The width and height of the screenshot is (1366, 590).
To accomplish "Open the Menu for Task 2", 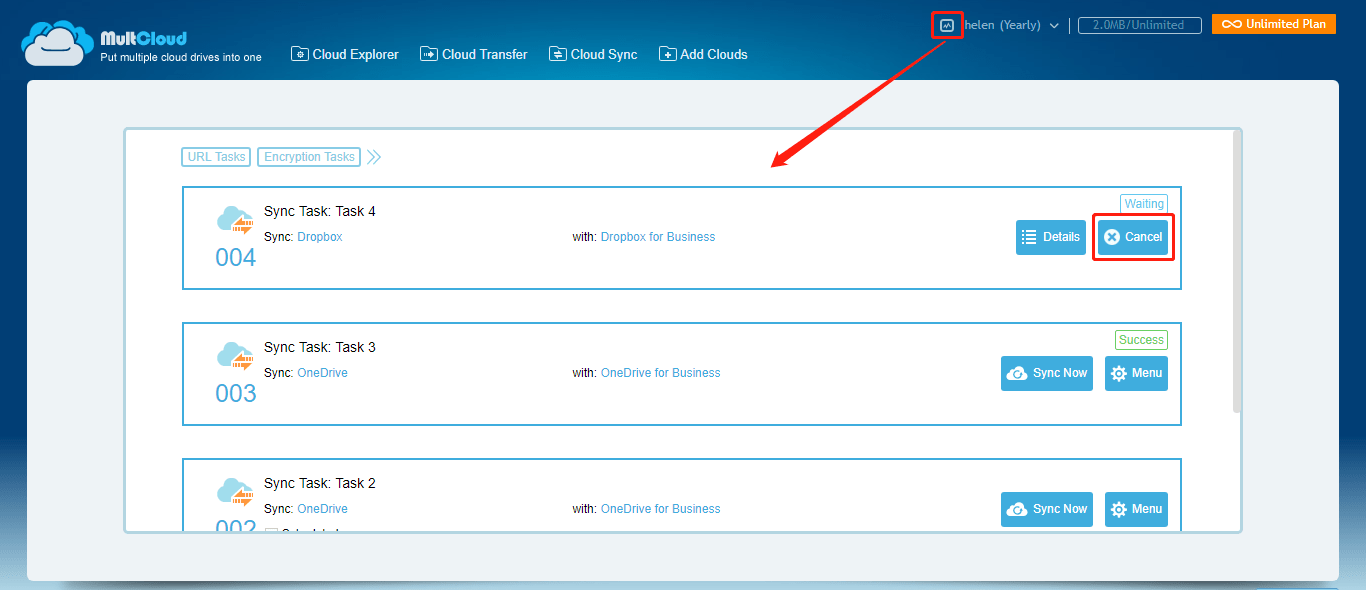I will coord(1136,509).
